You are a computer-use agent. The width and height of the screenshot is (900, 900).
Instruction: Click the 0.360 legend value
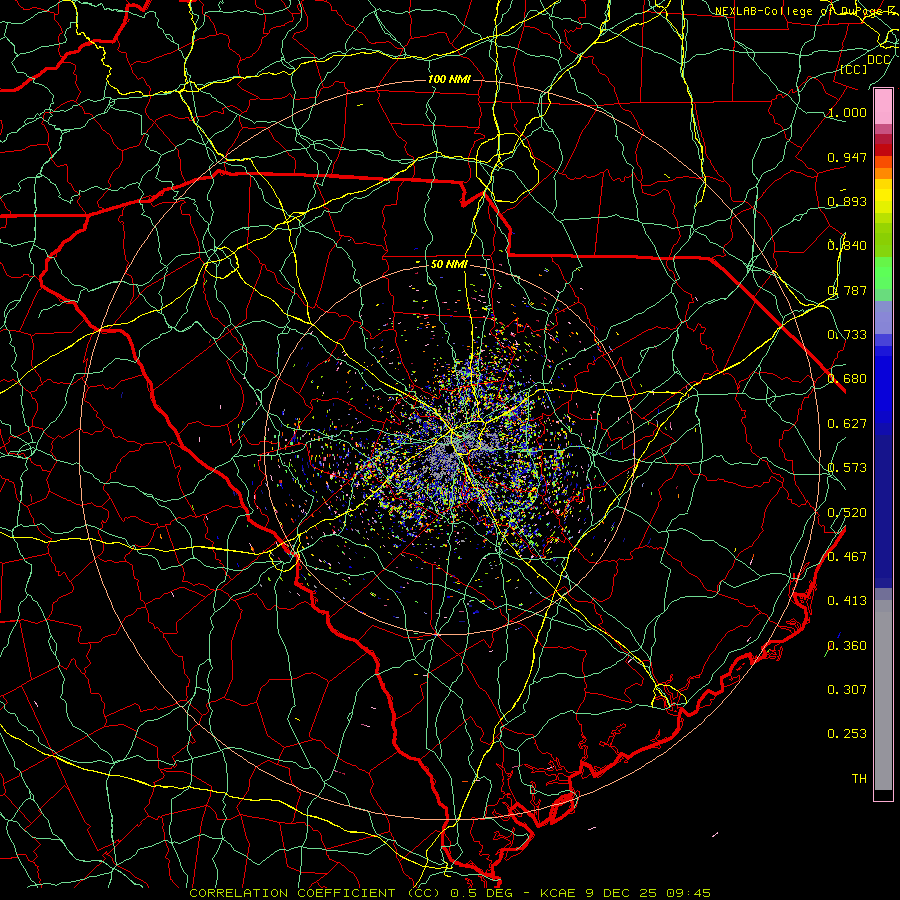point(847,646)
